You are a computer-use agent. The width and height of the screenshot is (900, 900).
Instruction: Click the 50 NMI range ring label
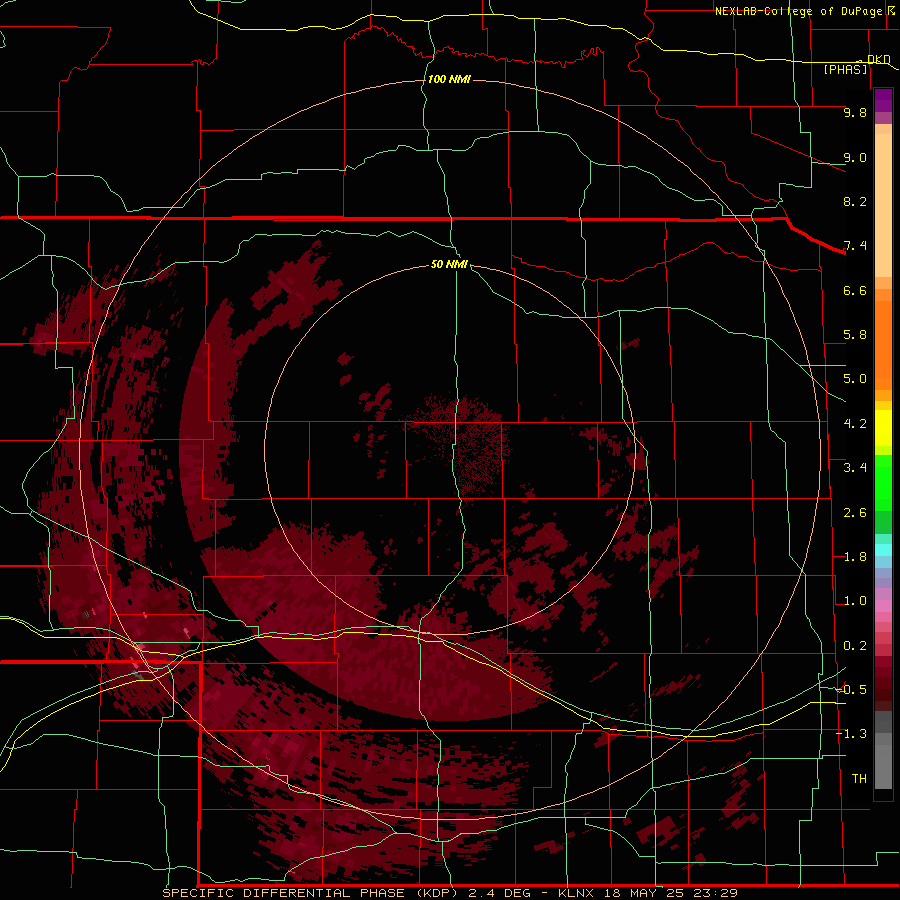click(449, 264)
